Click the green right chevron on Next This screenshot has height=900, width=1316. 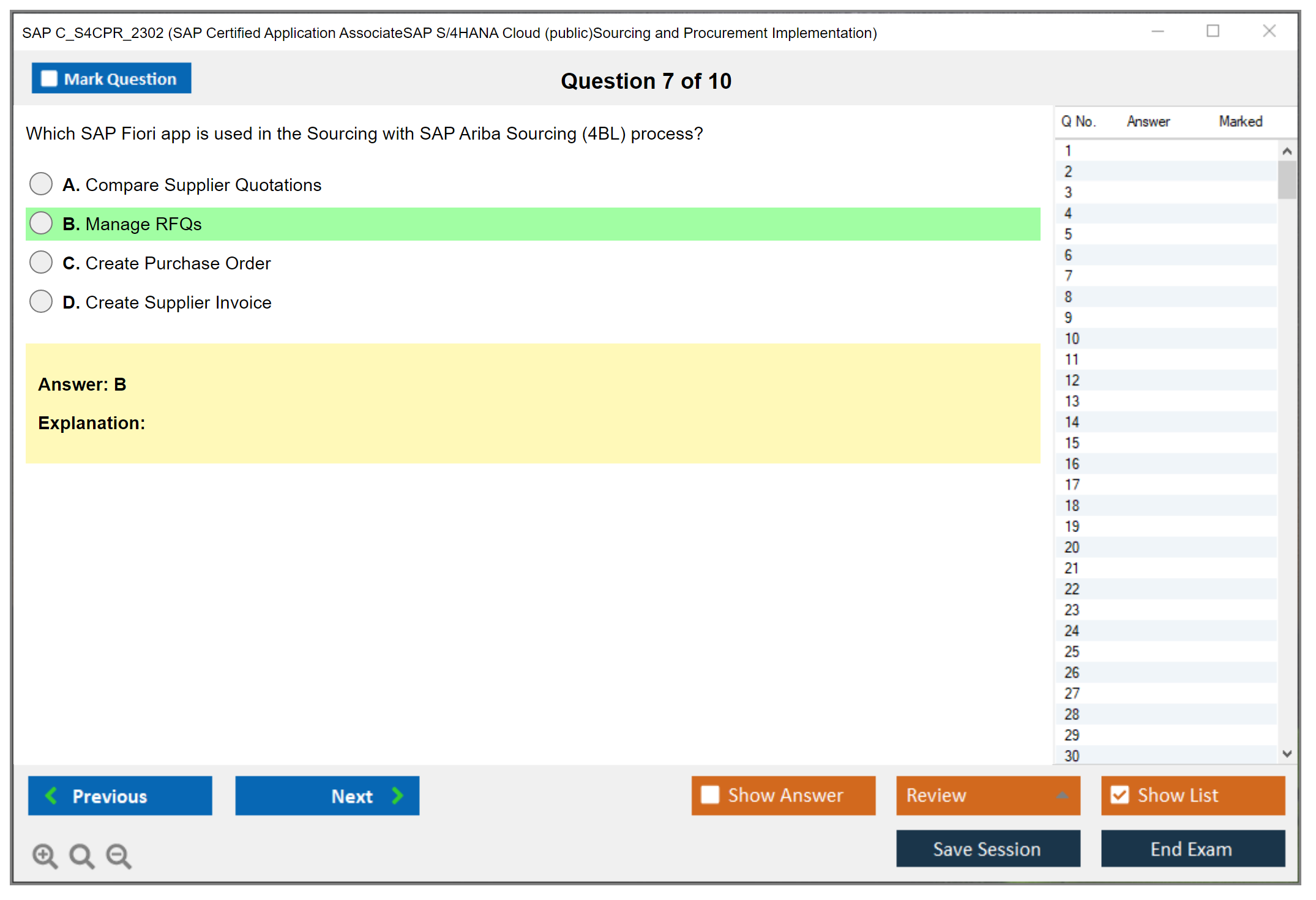[398, 795]
